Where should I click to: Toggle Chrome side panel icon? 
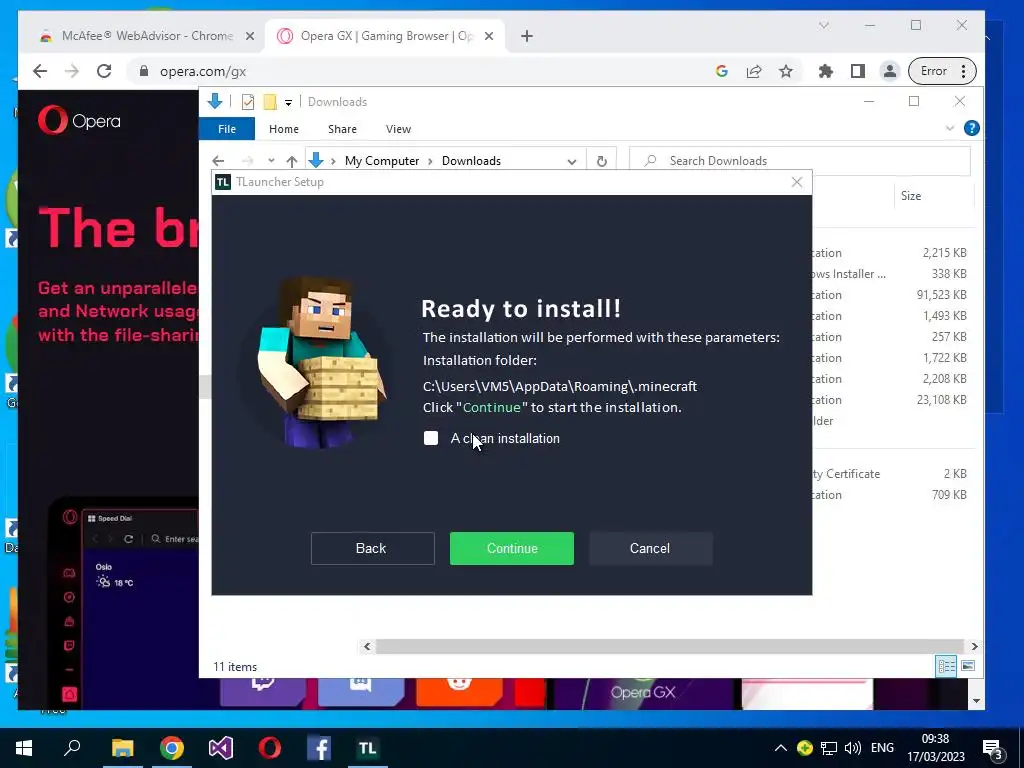pyautogui.click(x=857, y=71)
